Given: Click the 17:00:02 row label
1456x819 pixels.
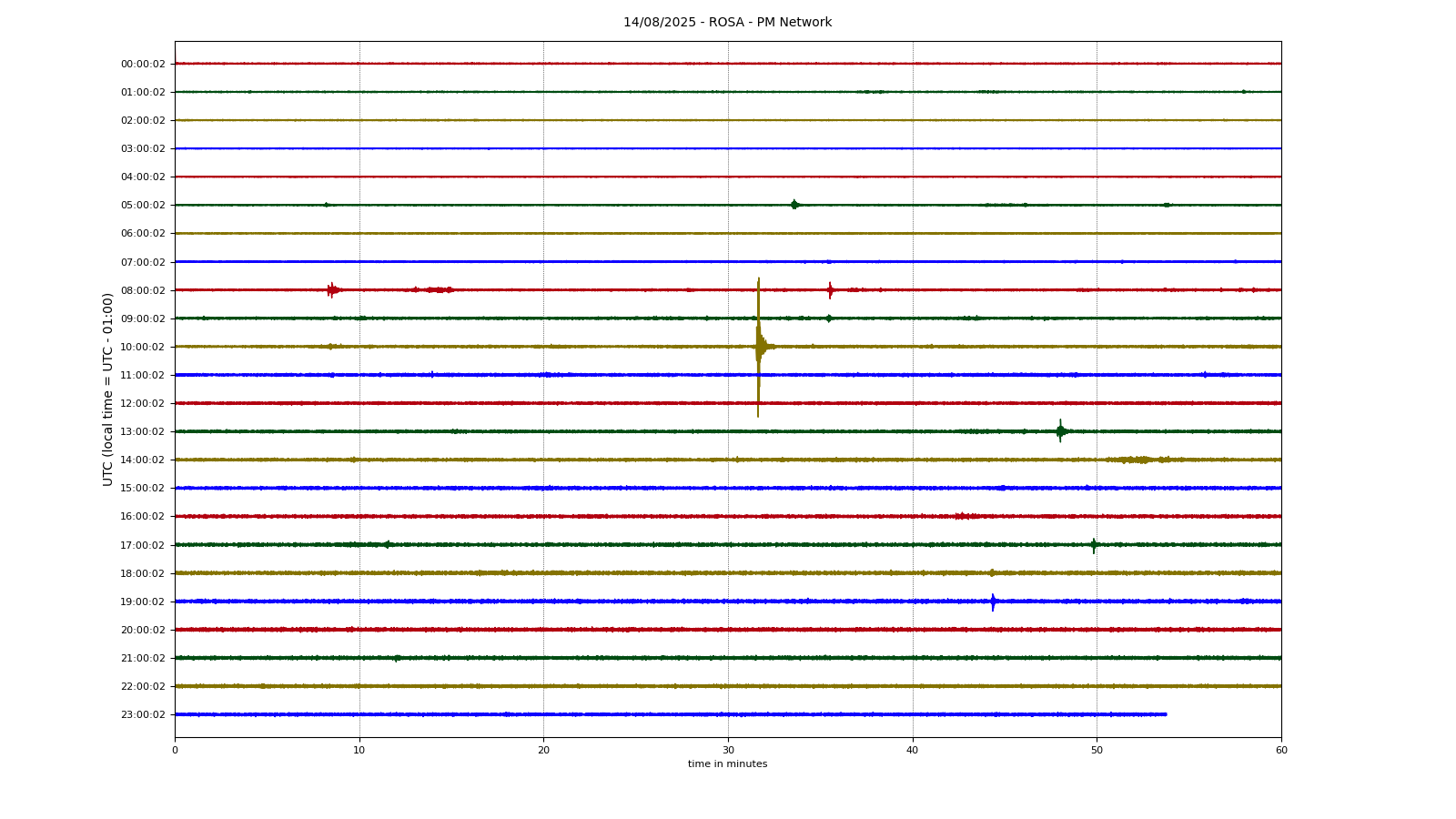Looking at the screenshot, I should 143,545.
